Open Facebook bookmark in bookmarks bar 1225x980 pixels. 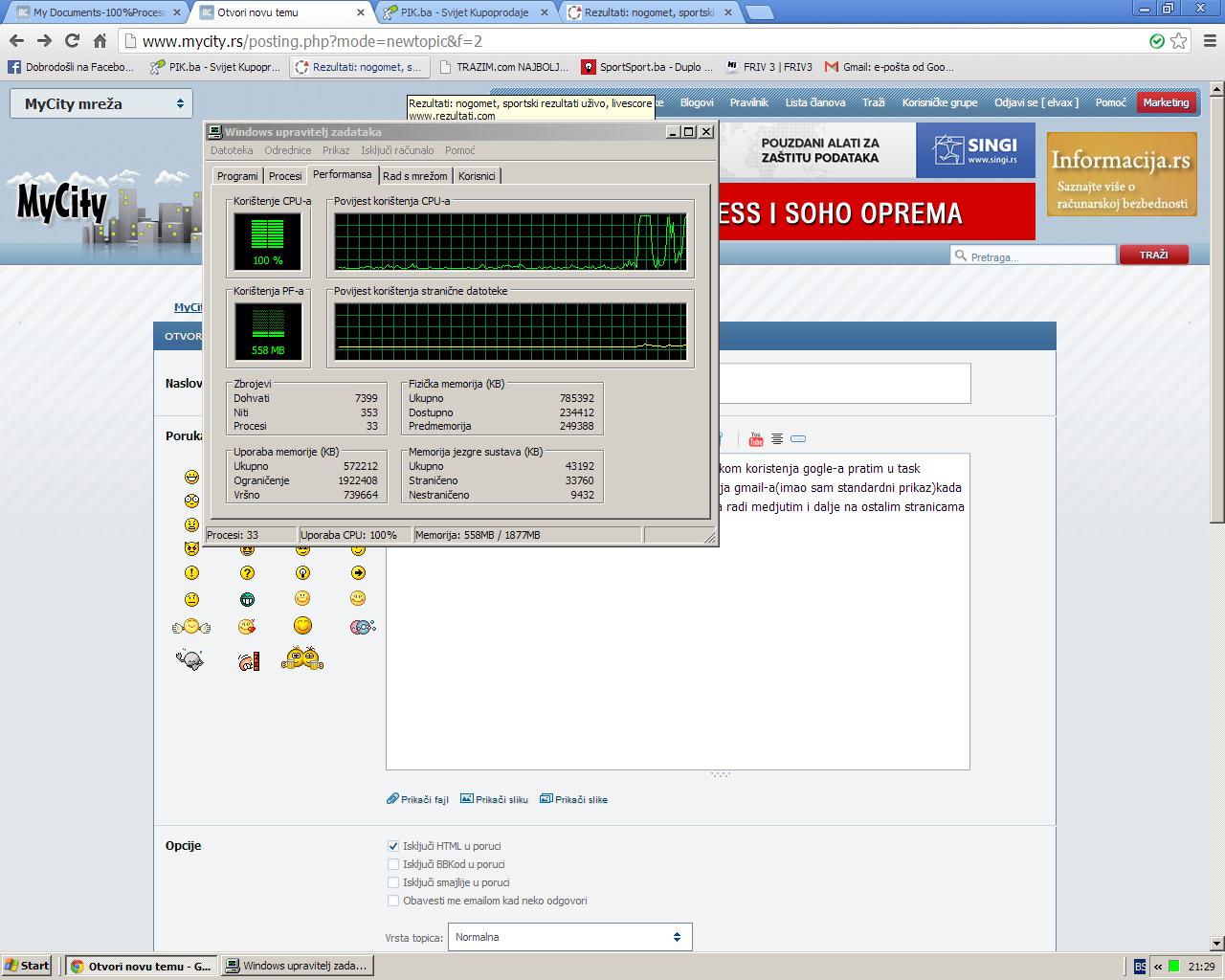click(x=71, y=67)
